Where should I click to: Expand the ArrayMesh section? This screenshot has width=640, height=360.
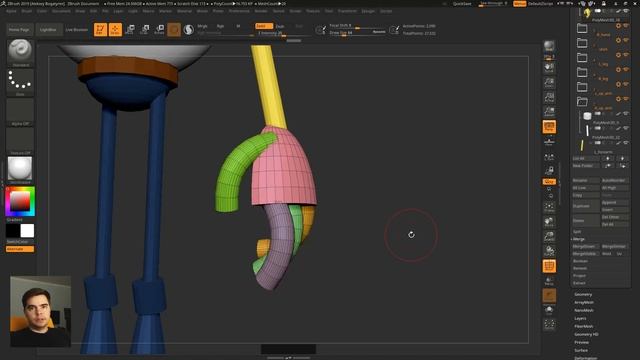pos(584,302)
